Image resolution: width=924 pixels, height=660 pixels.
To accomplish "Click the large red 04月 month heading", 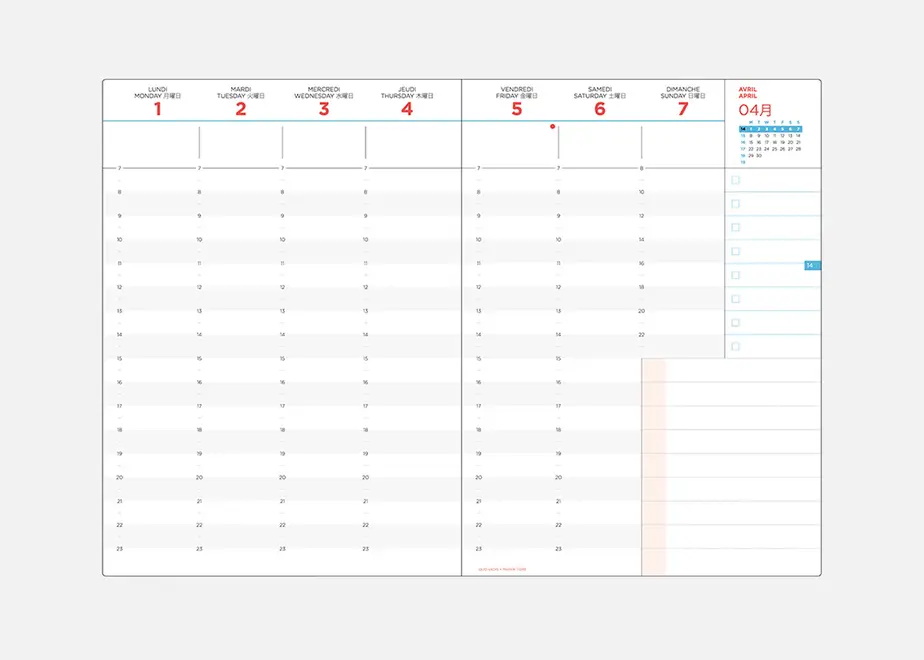I will tap(755, 110).
